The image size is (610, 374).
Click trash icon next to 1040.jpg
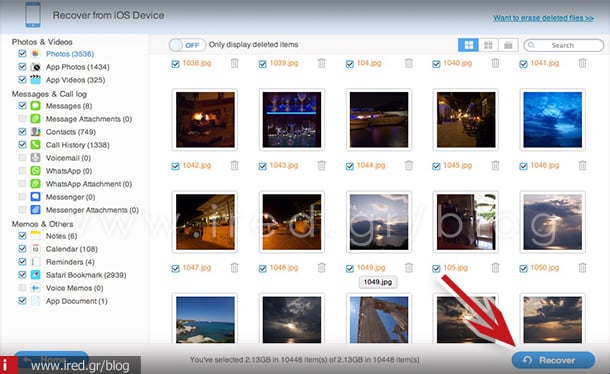[495, 63]
